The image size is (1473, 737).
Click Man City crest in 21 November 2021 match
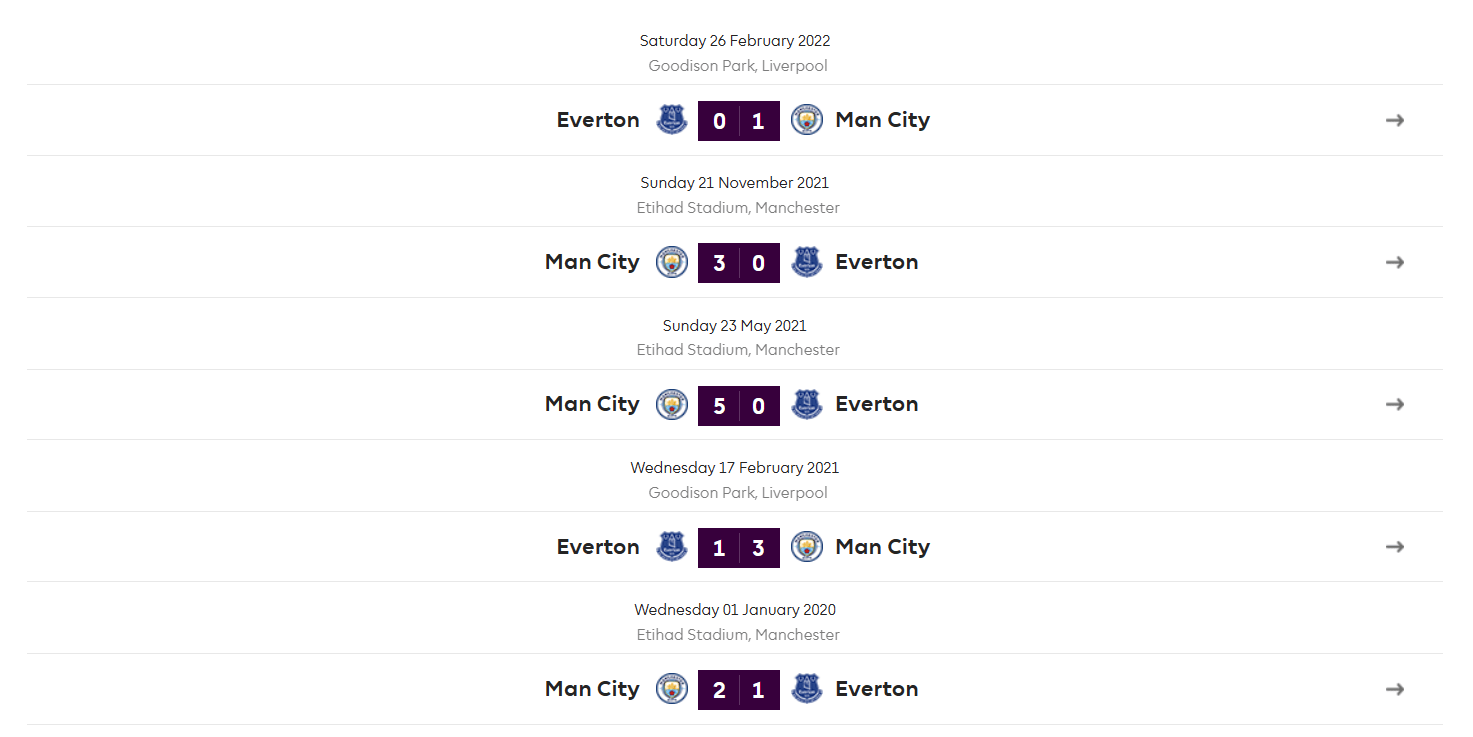click(x=672, y=262)
